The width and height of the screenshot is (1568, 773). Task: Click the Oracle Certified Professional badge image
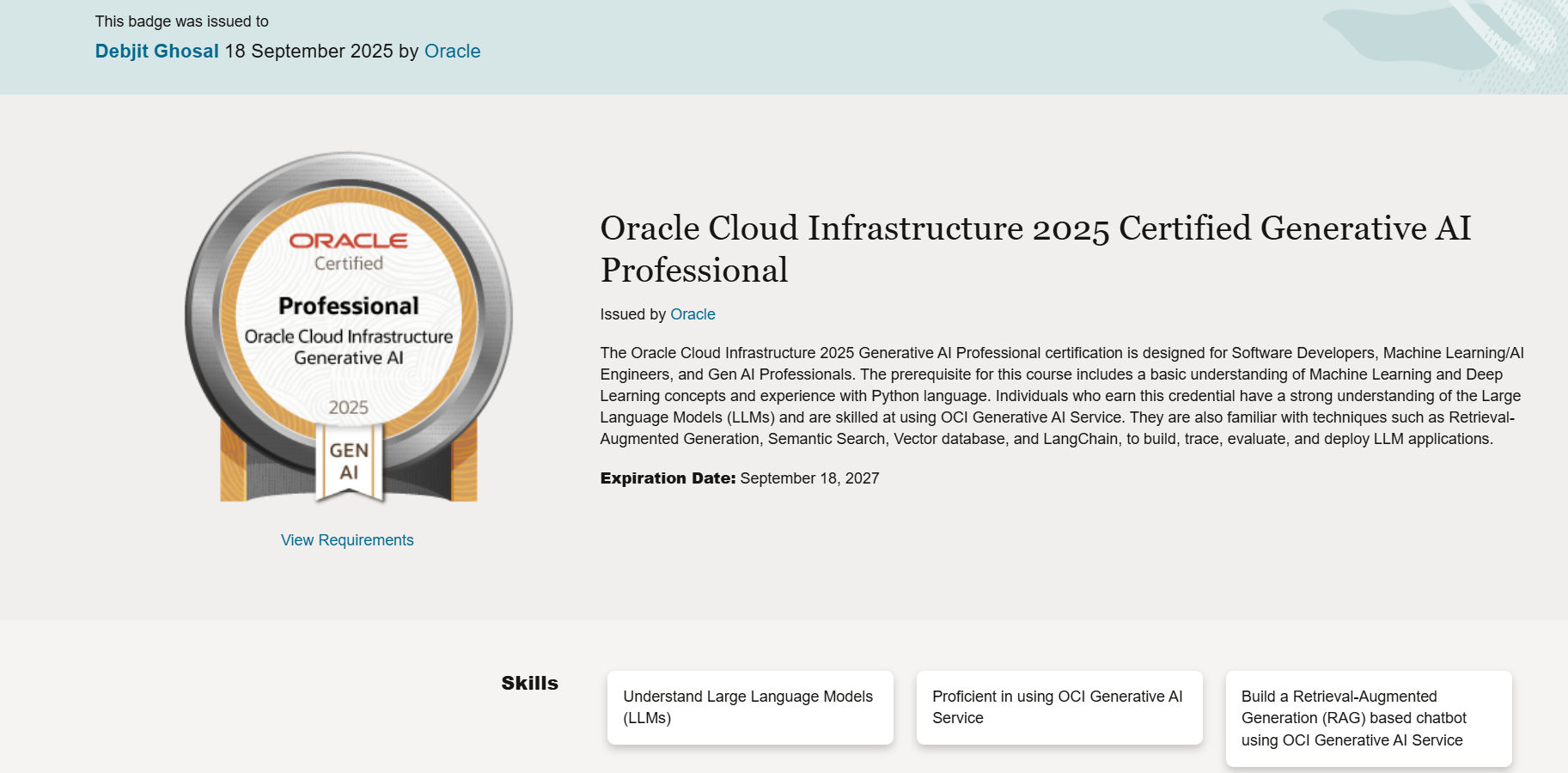click(x=348, y=327)
